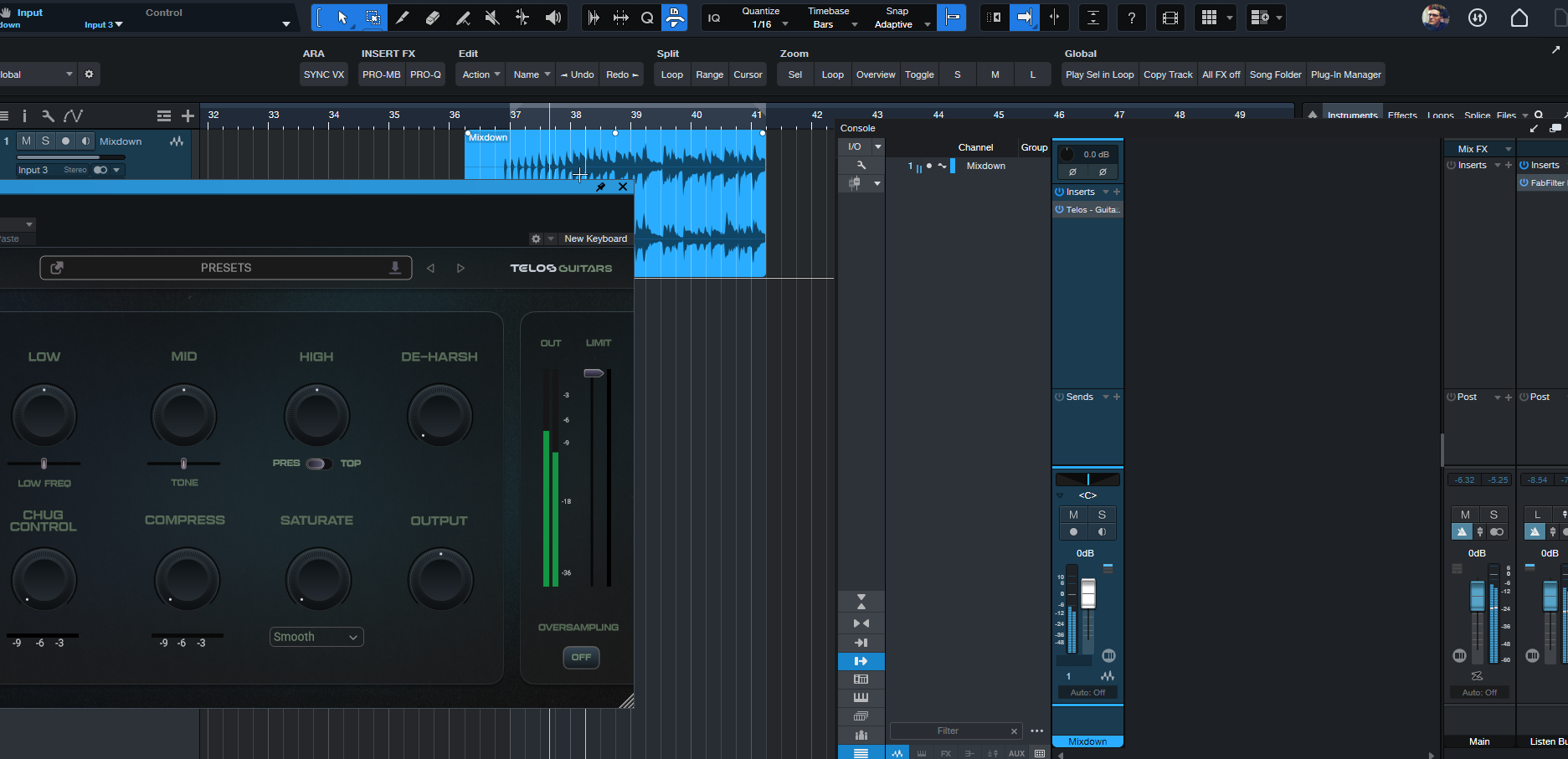
Task: Go to next preset arrow in Telos
Action: [460, 268]
